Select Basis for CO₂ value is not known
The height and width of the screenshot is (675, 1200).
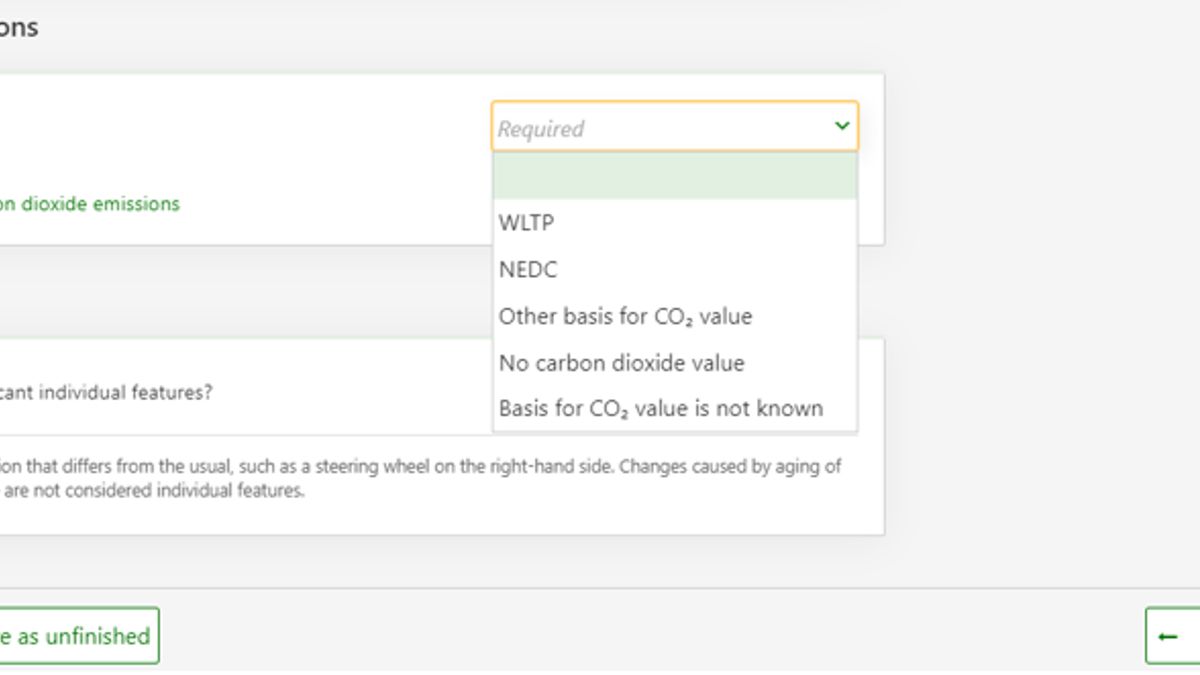[x=660, y=408]
